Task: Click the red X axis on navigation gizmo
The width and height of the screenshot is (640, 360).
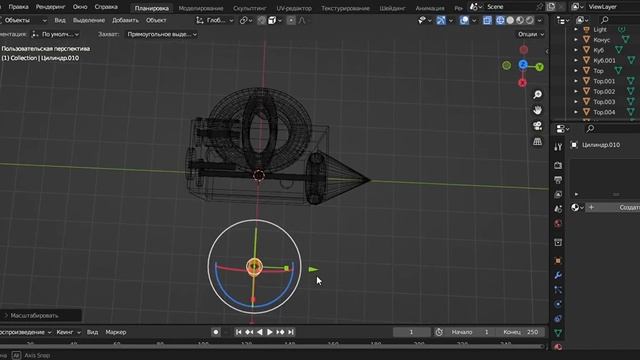Action: tap(522, 83)
